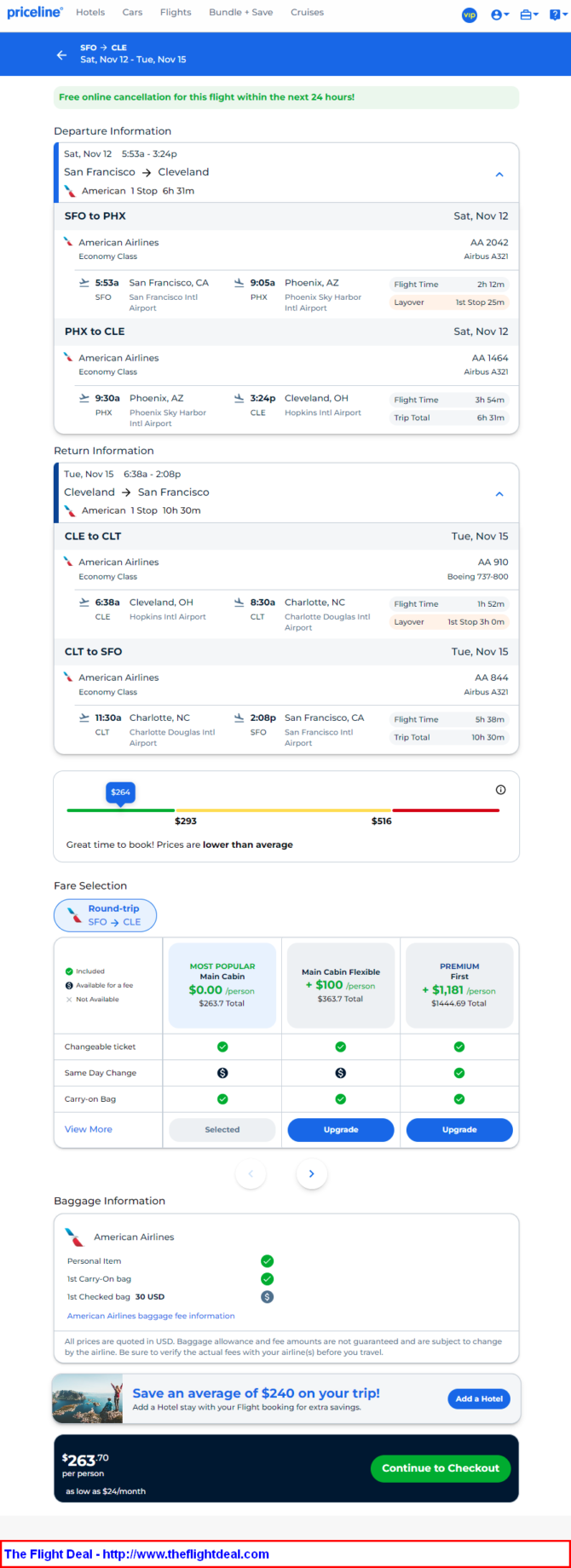Click the SFO 5:53a departure plane icon
The height and width of the screenshot is (1568, 571).
pyautogui.click(x=84, y=283)
